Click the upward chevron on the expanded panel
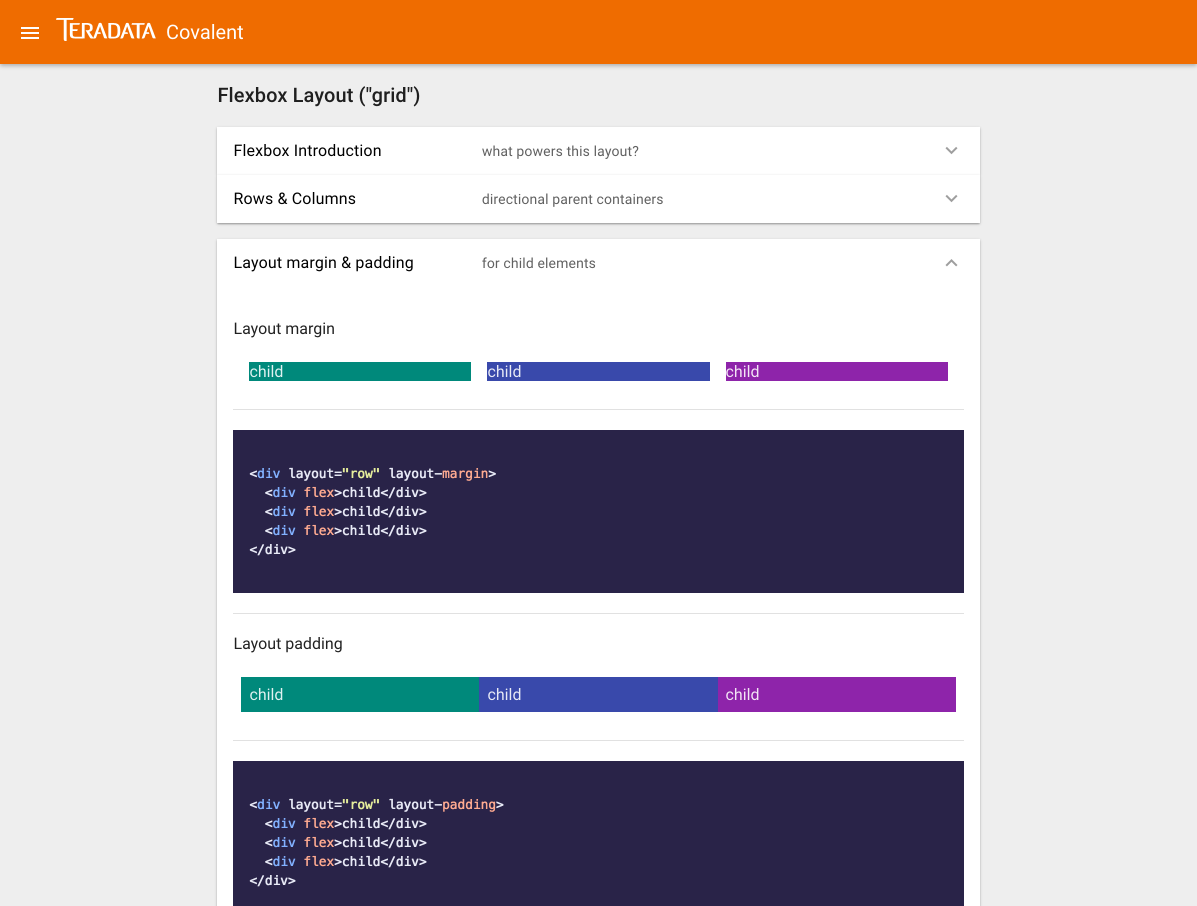 [951, 262]
